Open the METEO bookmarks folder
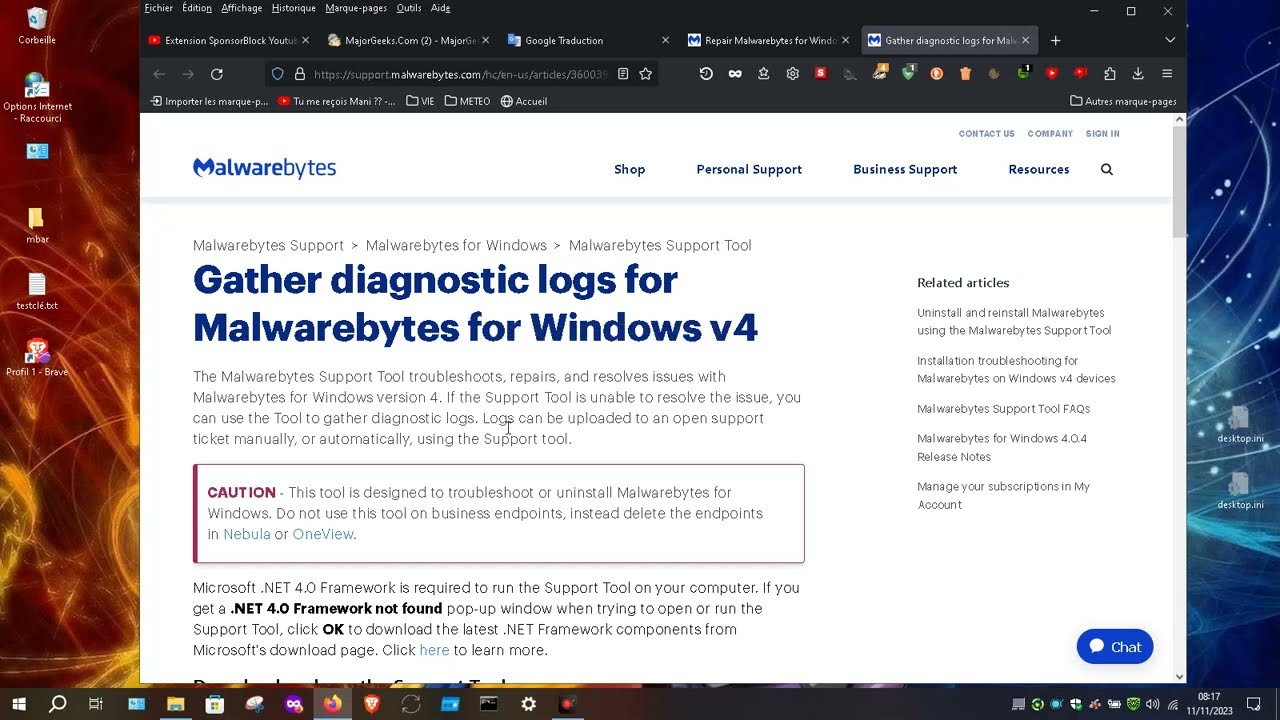Viewport: 1280px width, 720px height. (467, 101)
